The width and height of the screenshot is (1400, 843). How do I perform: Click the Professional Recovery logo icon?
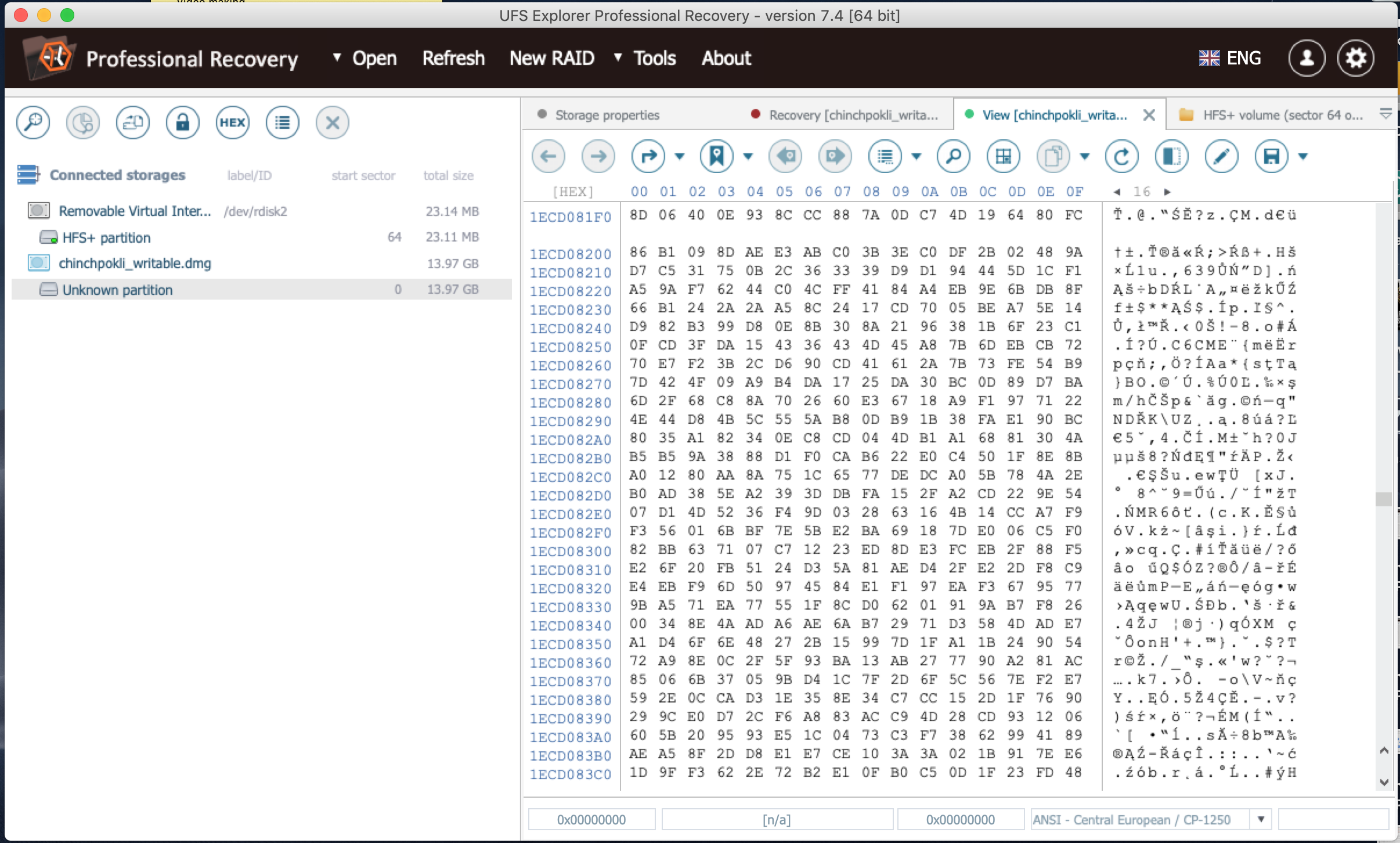tap(50, 57)
